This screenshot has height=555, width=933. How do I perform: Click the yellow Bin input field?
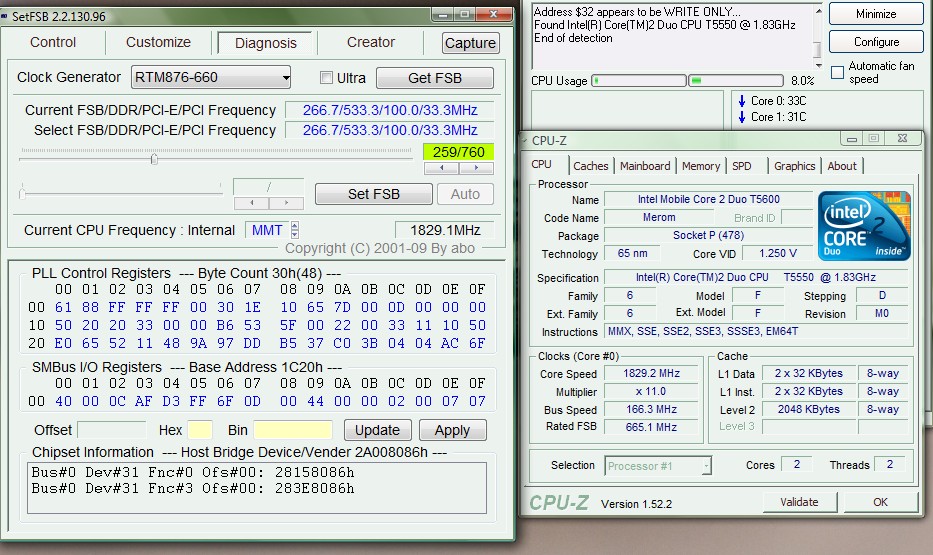click(293, 429)
